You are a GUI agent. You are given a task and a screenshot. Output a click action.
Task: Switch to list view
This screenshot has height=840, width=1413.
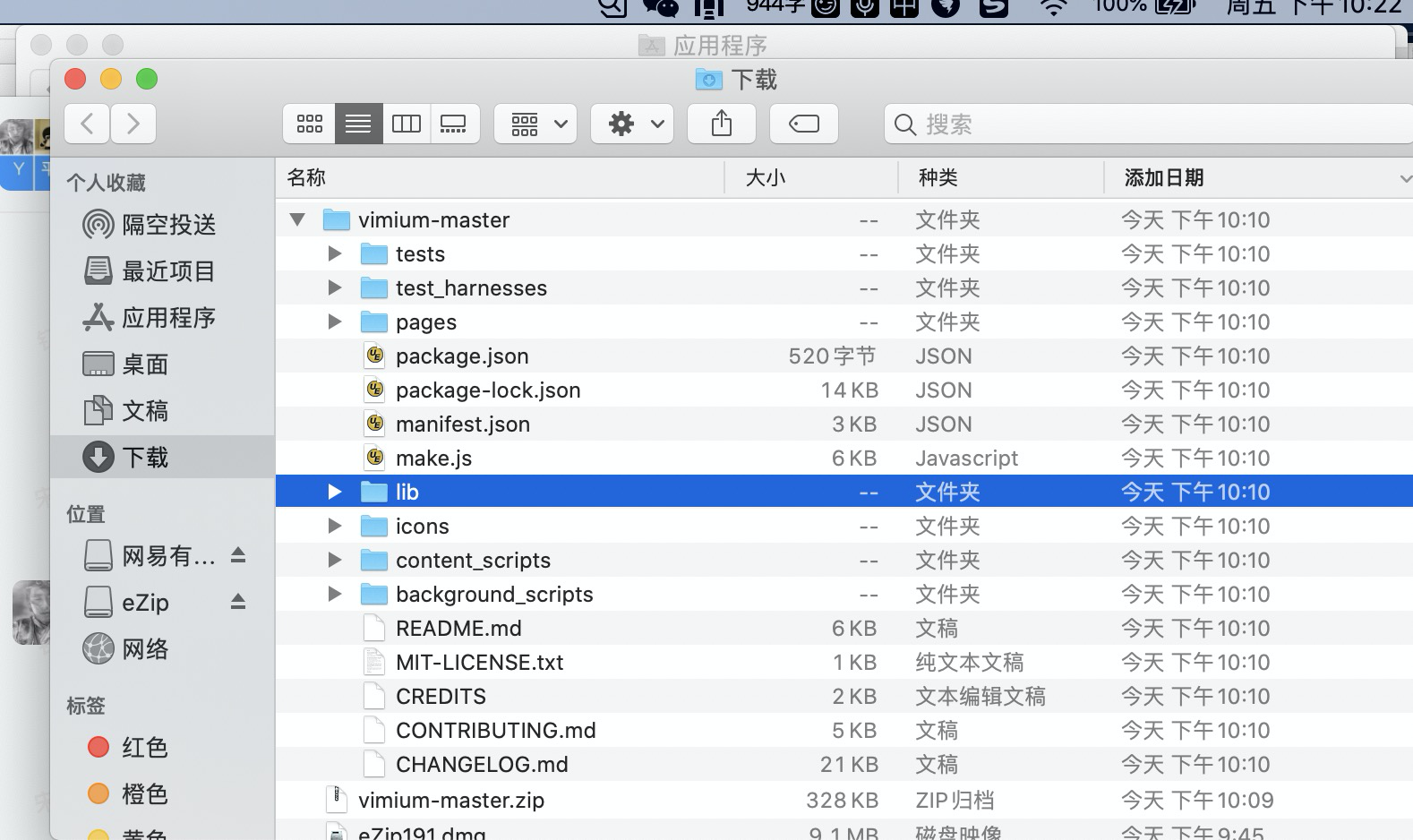pos(358,124)
